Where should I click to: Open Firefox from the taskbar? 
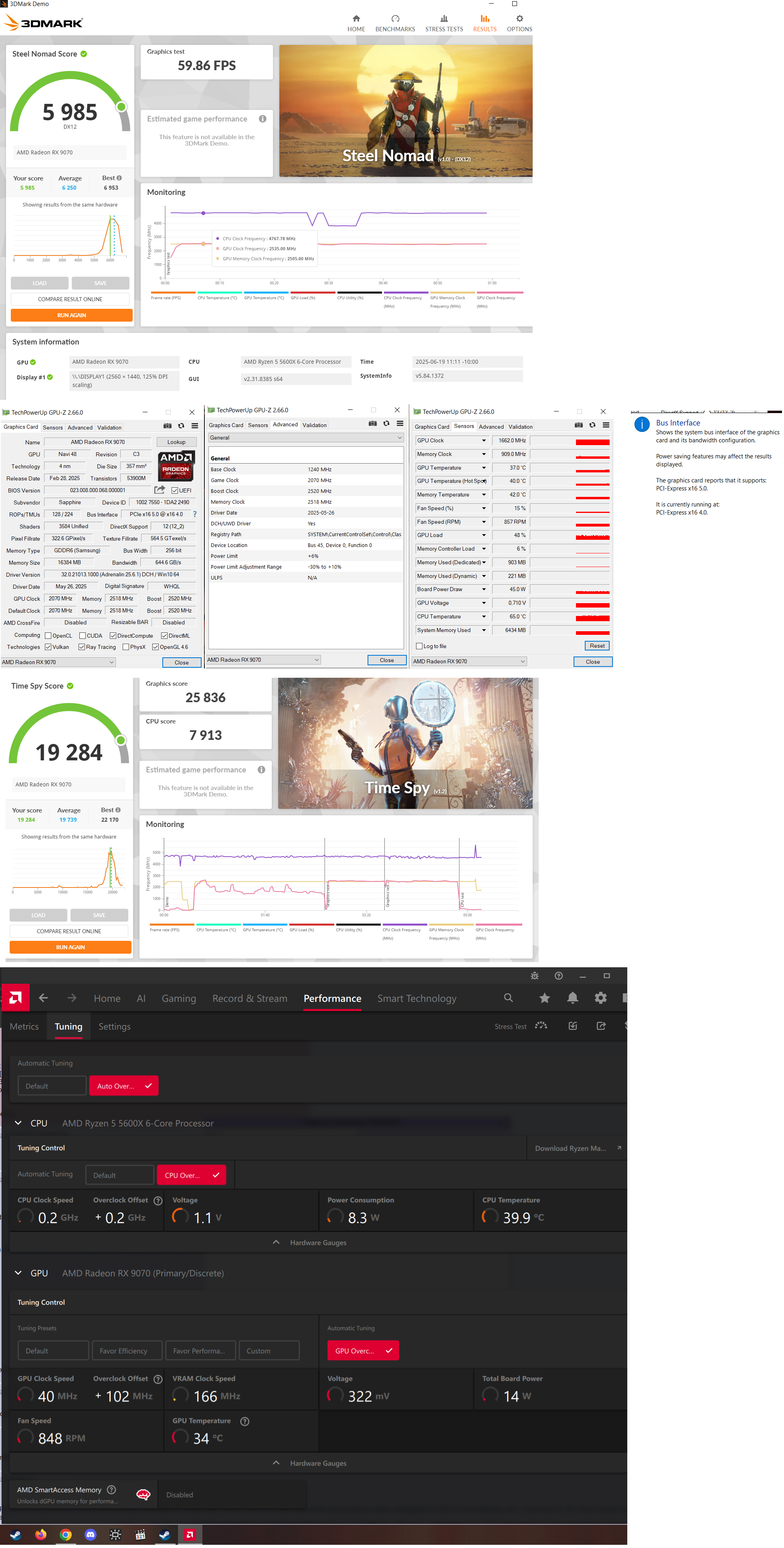(40, 1535)
